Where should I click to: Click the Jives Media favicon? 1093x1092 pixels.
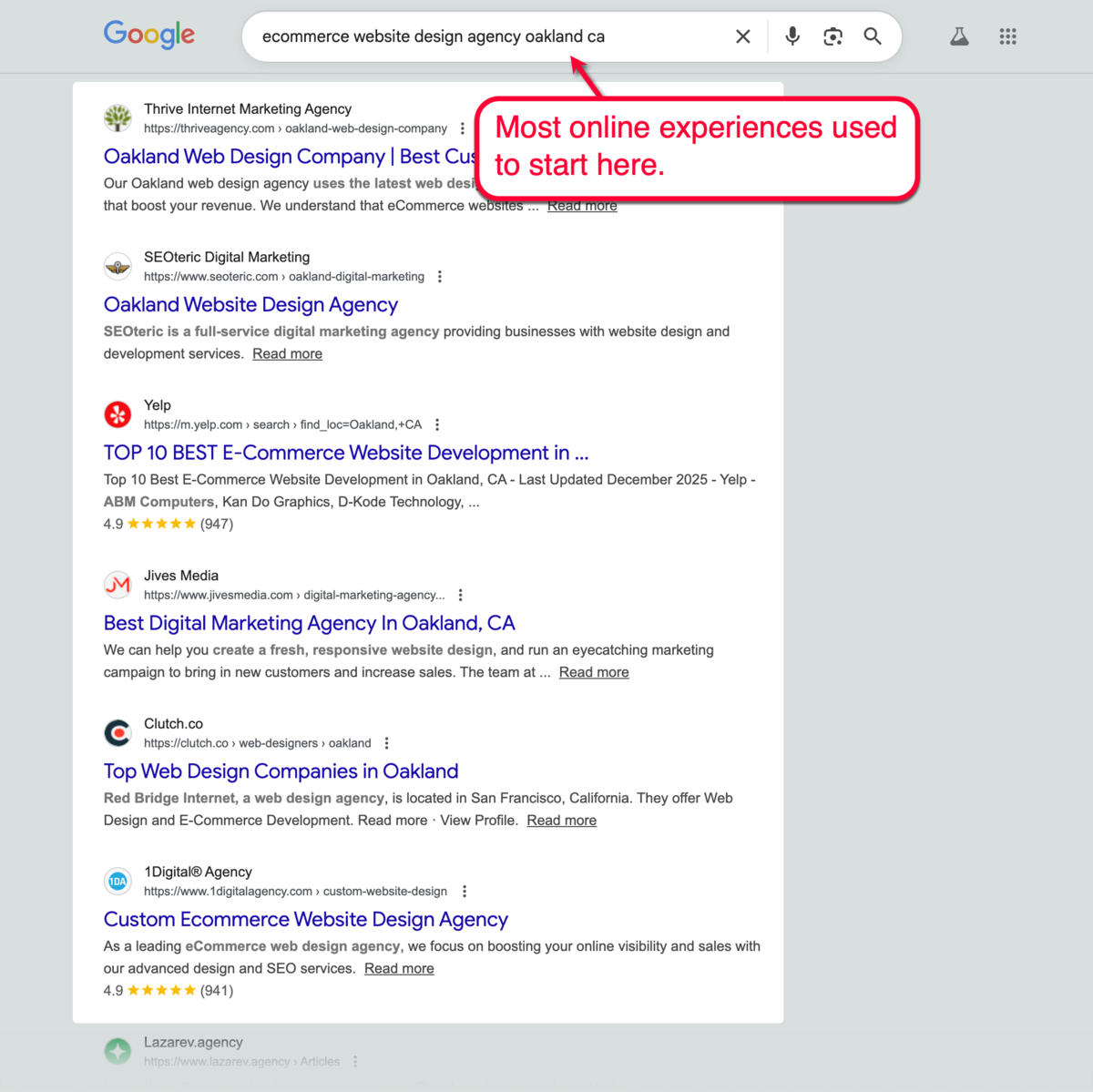(117, 585)
